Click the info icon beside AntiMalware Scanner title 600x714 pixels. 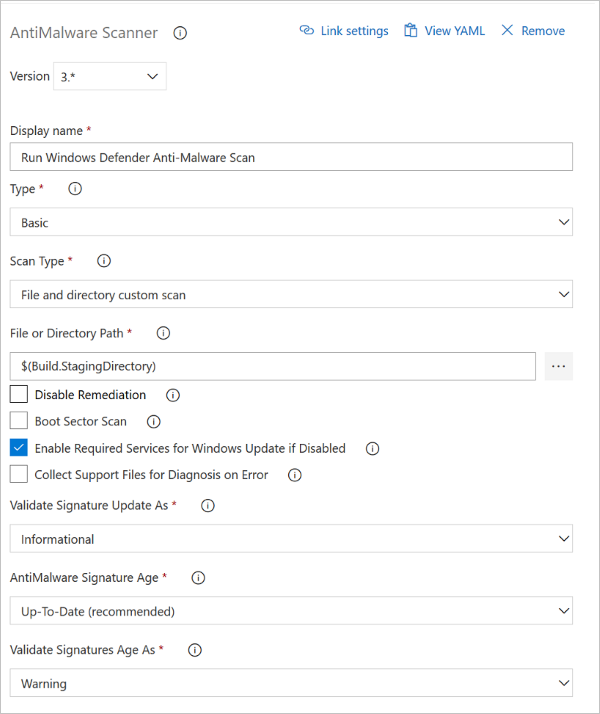[x=180, y=33]
